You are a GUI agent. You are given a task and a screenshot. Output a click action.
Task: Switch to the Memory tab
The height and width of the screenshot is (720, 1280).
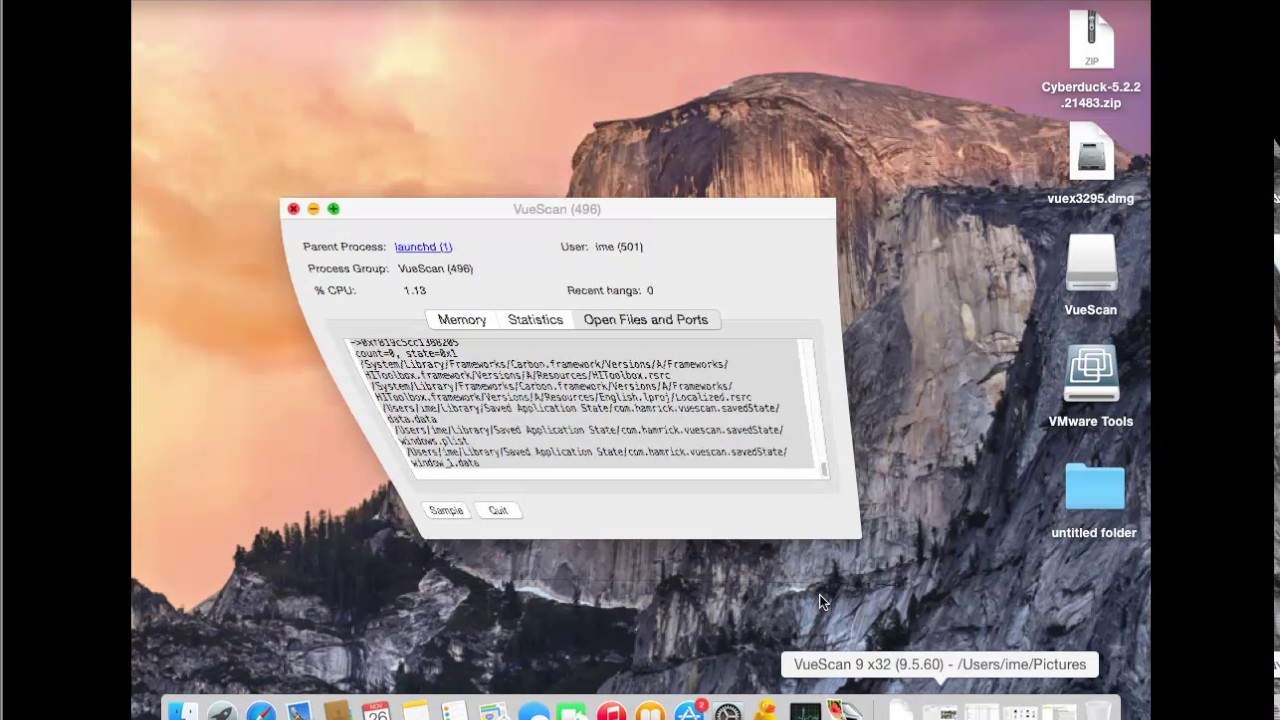[x=462, y=319]
